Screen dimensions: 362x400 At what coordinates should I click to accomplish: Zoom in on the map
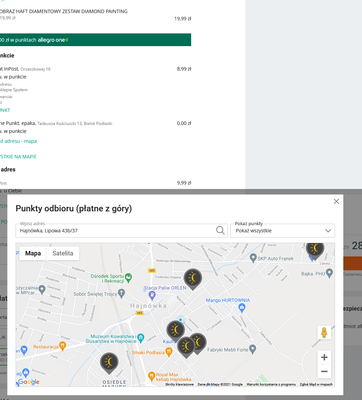pos(324,357)
